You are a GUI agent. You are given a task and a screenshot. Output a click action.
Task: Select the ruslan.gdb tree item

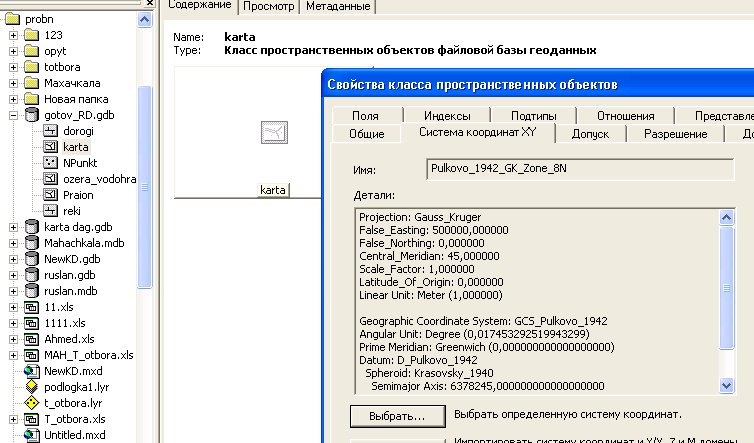70,275
